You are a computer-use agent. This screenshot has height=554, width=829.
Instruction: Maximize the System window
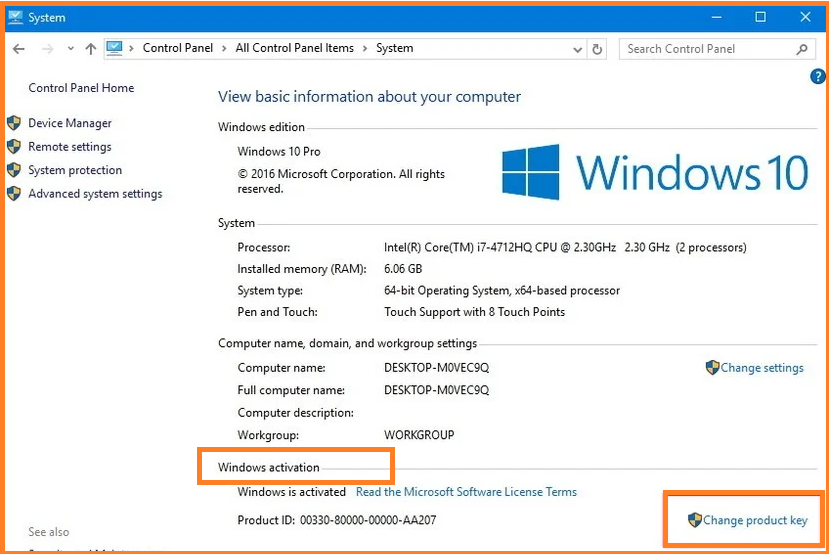pos(760,17)
